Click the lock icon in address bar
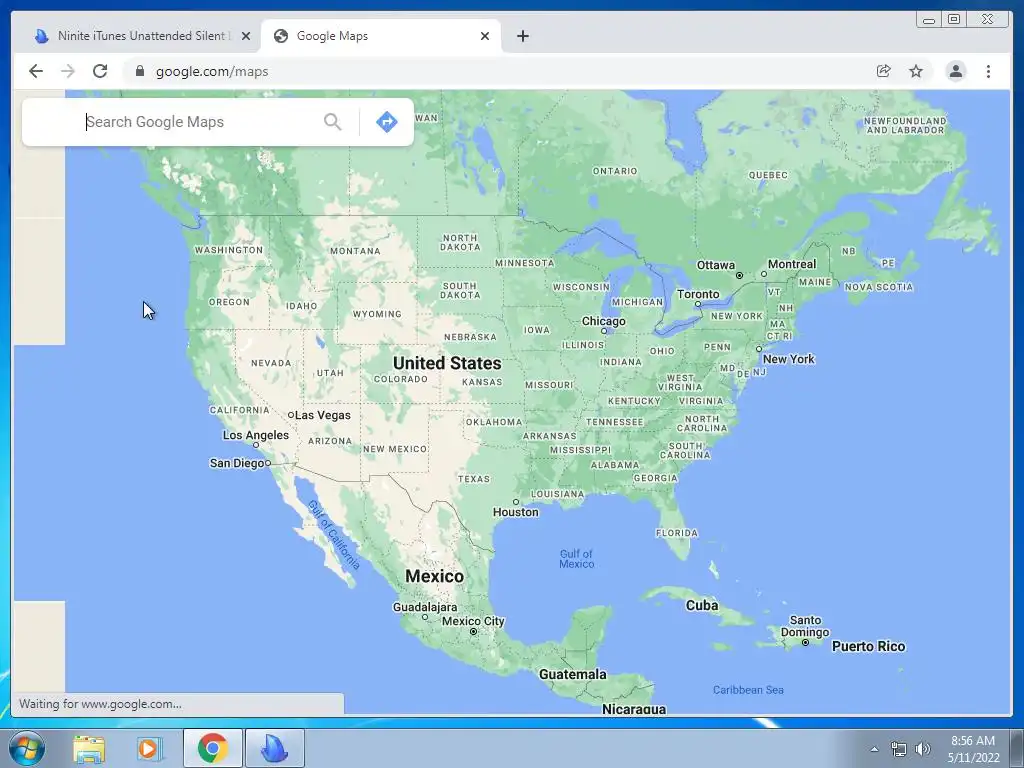The height and width of the screenshot is (768, 1024). coord(139,71)
